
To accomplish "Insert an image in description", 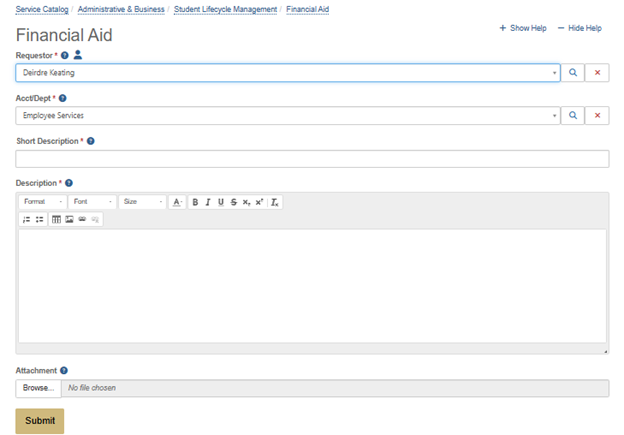I will tap(69, 219).
